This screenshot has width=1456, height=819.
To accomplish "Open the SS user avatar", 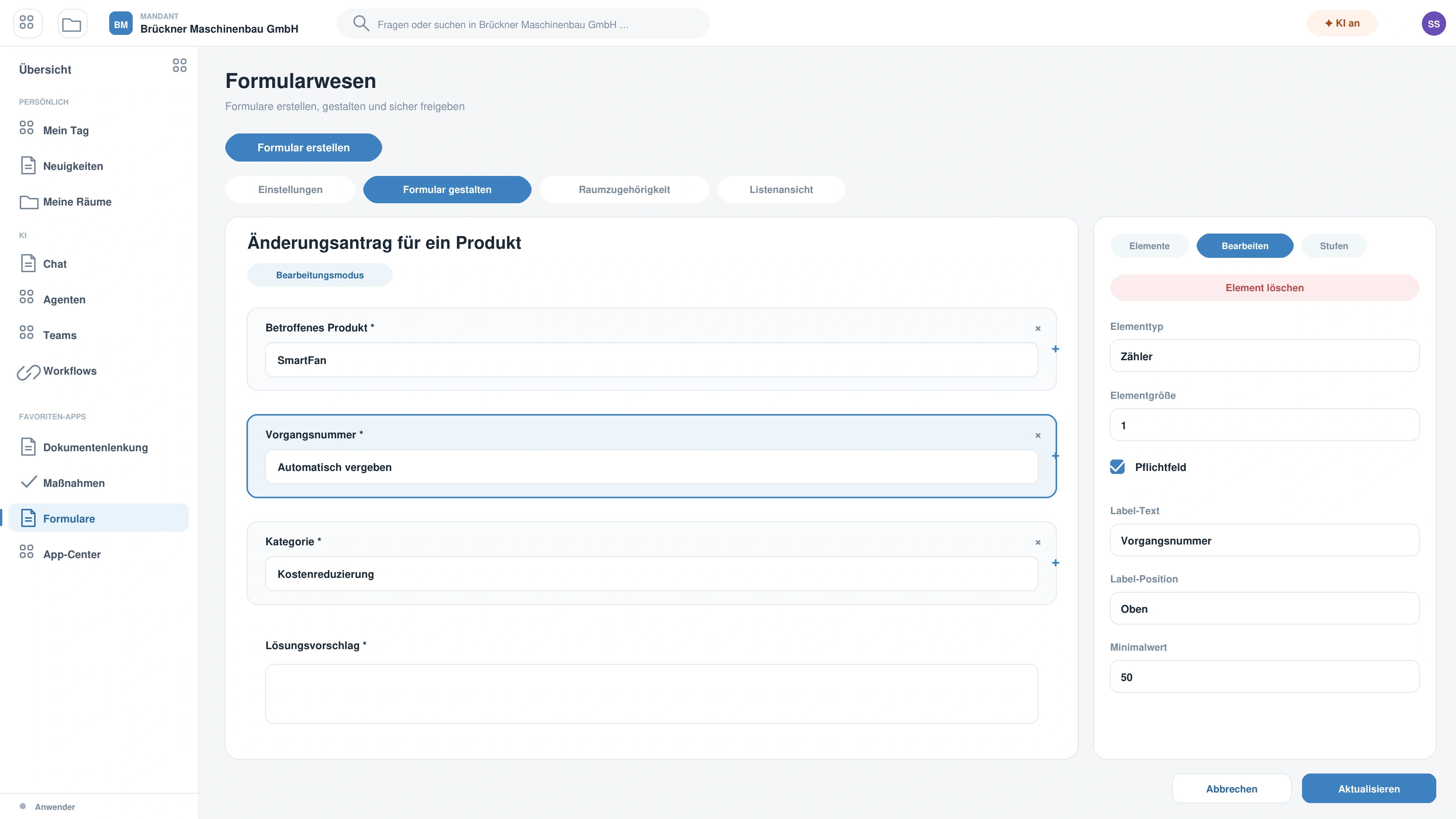I will click(1433, 24).
